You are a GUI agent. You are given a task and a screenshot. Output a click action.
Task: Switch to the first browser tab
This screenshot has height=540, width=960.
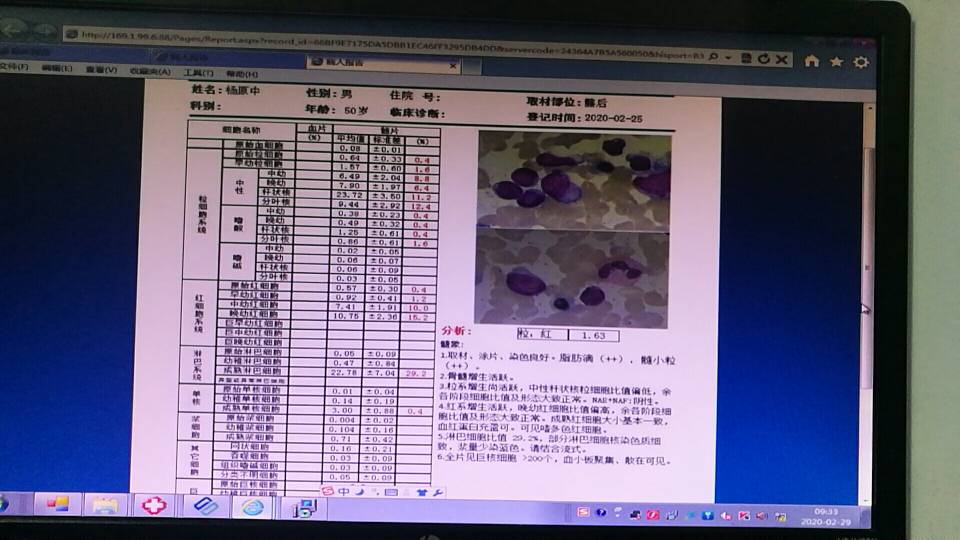click(73, 52)
